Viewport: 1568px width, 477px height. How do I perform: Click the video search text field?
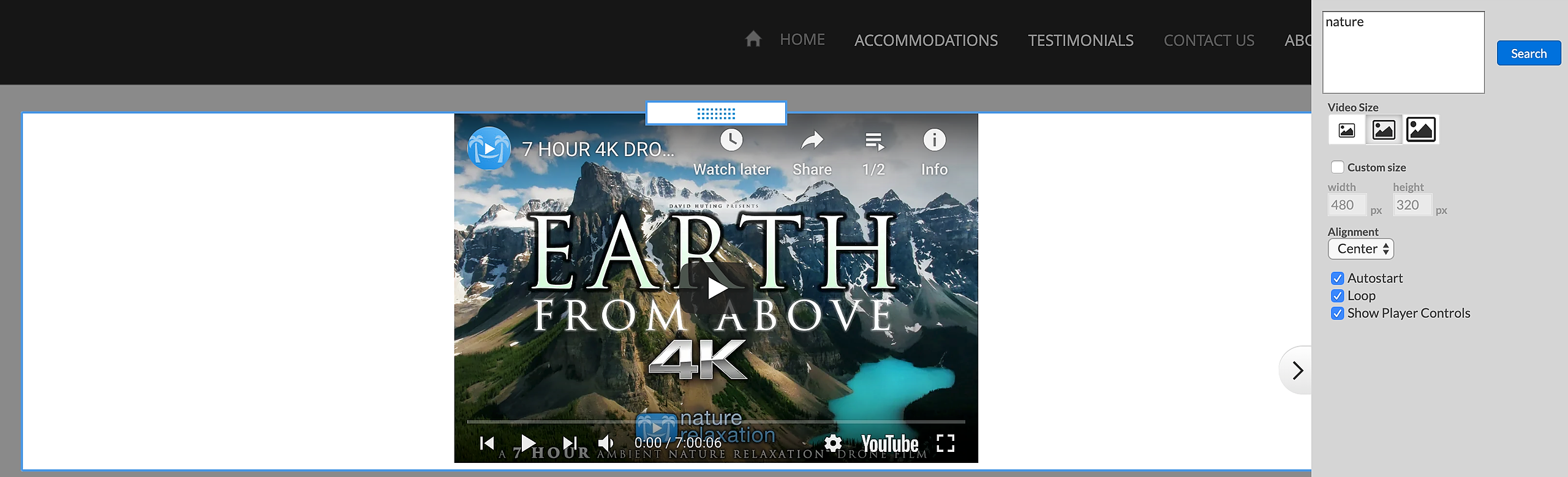pyautogui.click(x=1403, y=52)
